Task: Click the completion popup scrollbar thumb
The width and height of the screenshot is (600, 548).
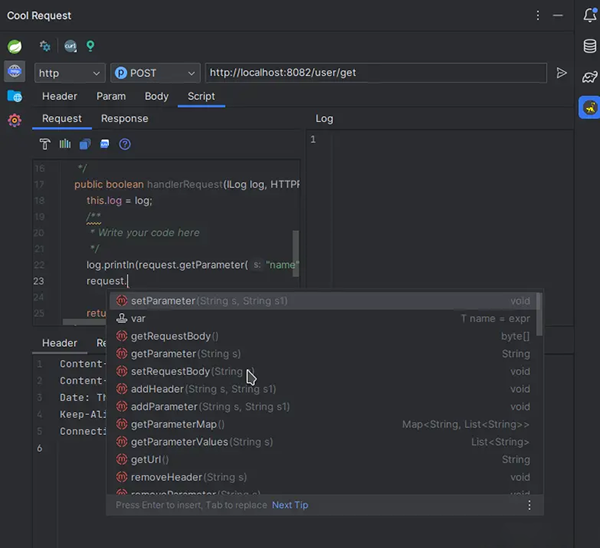Action: 539,315
